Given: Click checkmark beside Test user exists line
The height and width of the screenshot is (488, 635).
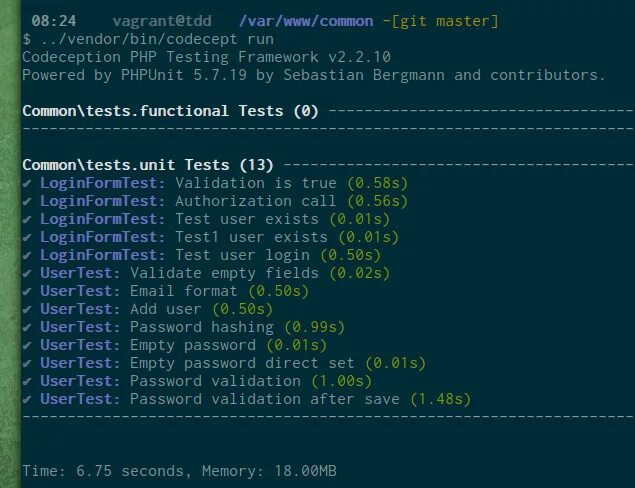Looking at the screenshot, I should point(27,219).
